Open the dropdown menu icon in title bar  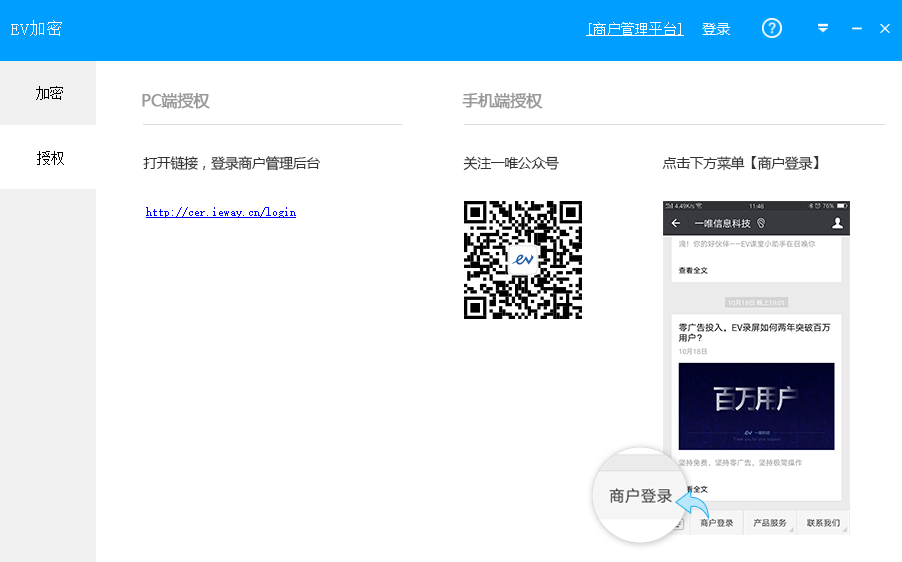point(823,28)
